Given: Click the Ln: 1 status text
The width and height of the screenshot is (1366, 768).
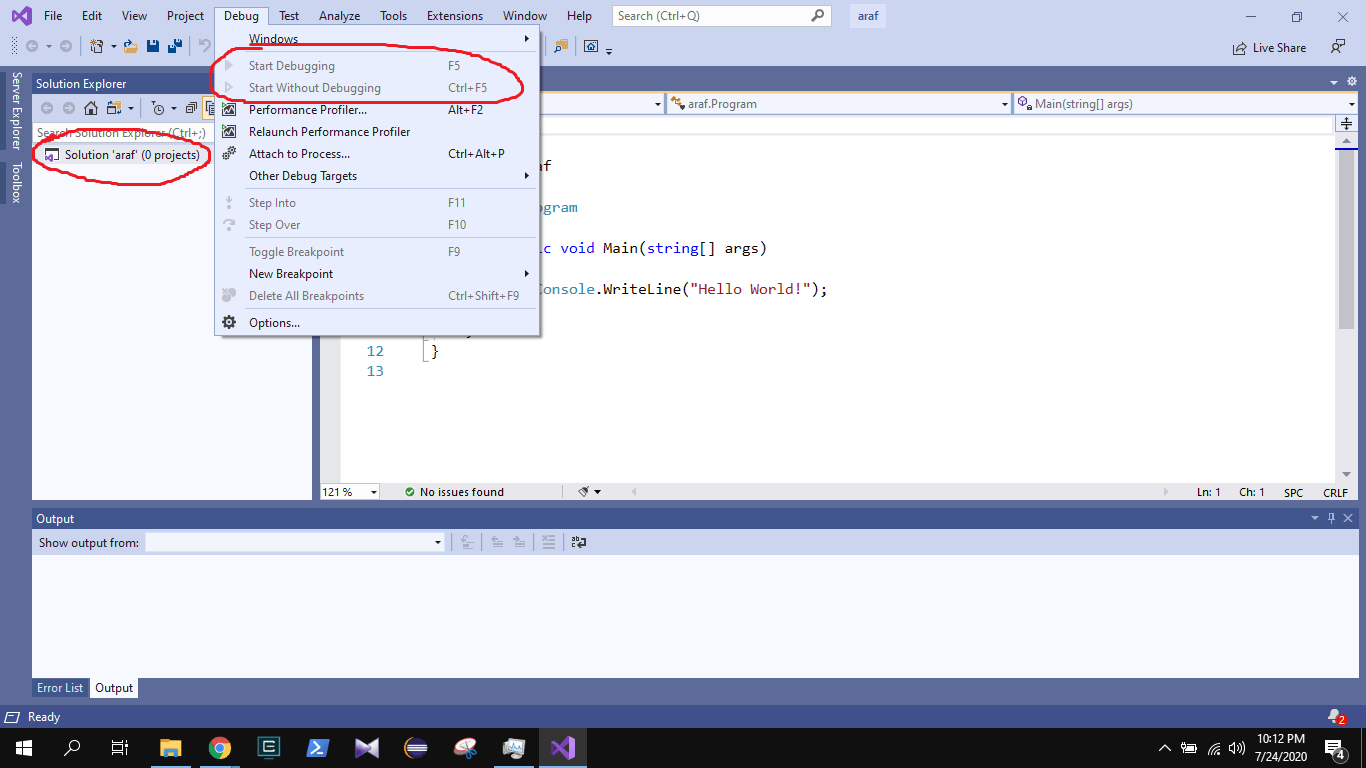Looking at the screenshot, I should point(1209,492).
